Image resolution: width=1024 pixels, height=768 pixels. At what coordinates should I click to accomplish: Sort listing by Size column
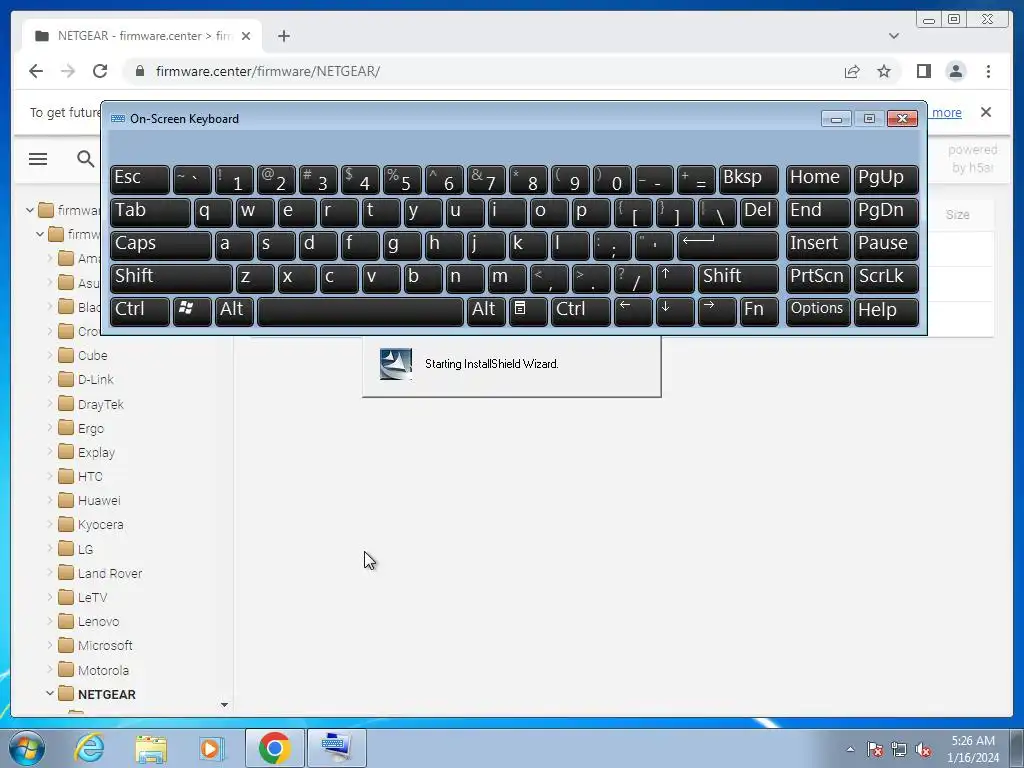click(x=957, y=214)
